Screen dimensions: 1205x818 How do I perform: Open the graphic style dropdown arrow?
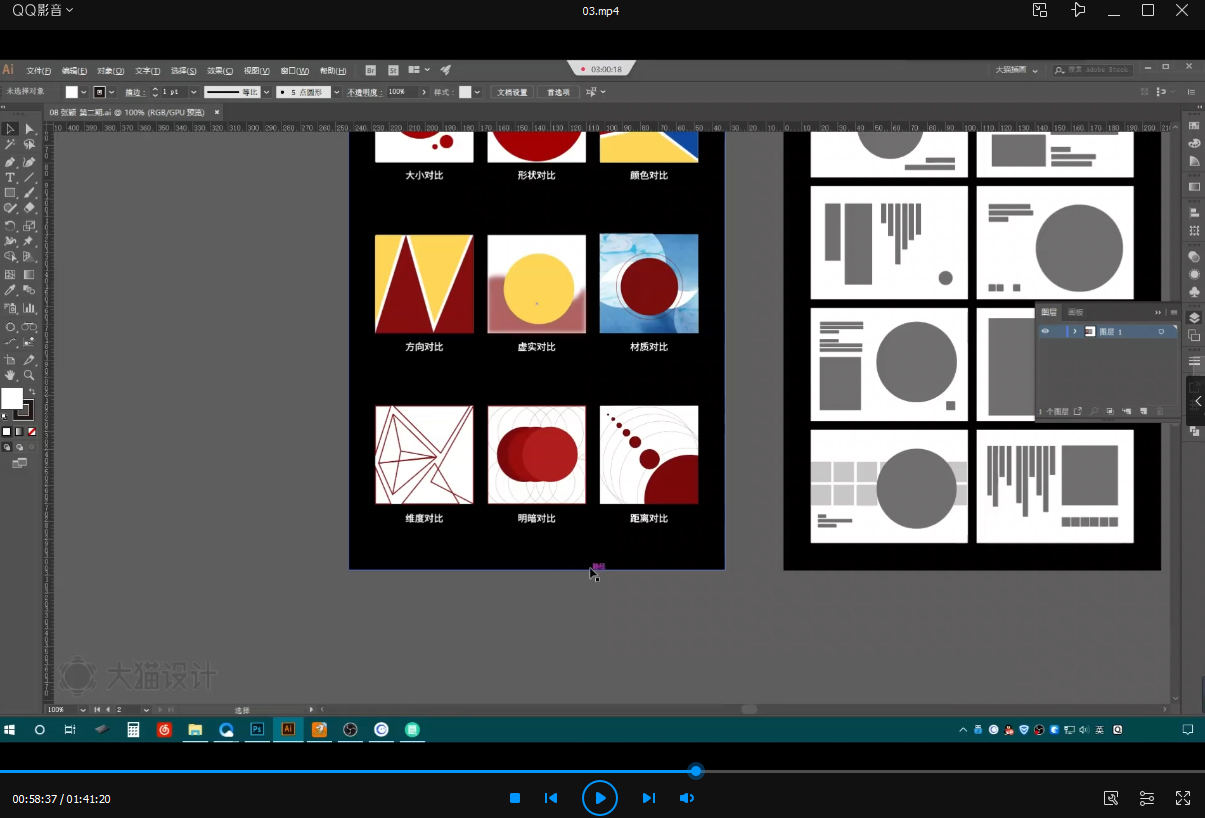477,92
